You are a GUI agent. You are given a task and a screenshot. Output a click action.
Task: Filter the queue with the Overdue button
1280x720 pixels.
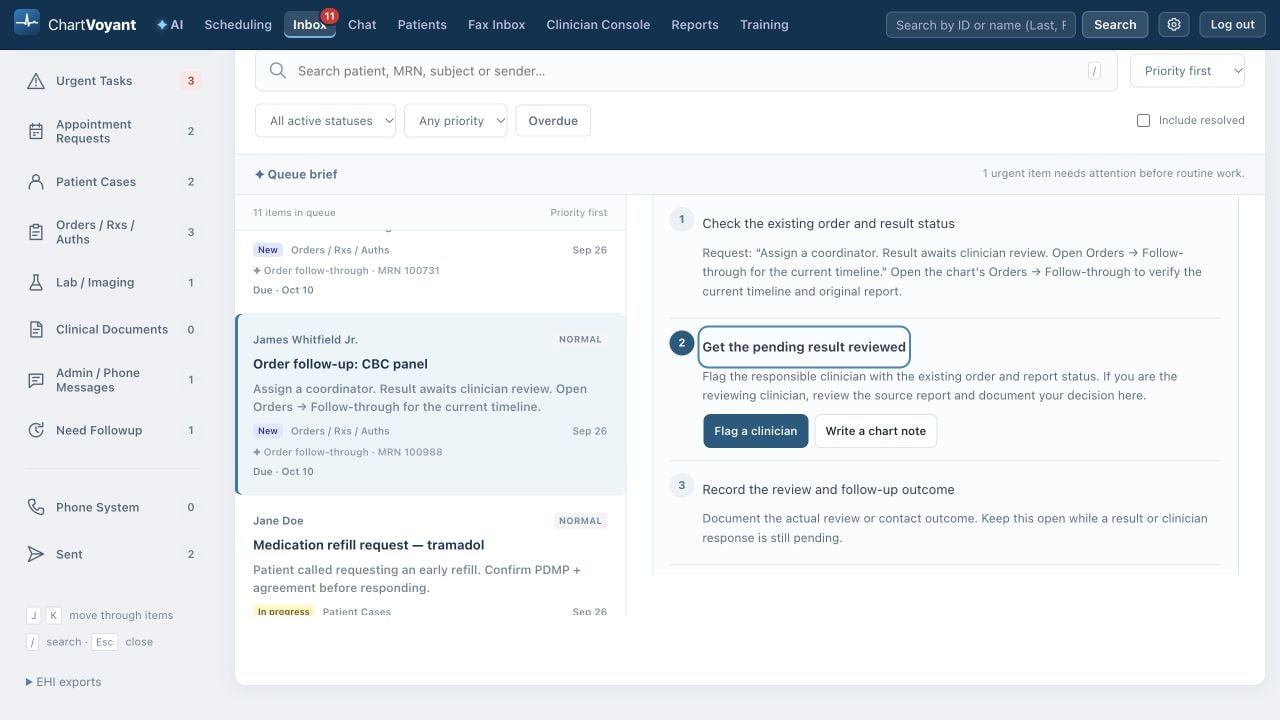pyautogui.click(x=553, y=121)
